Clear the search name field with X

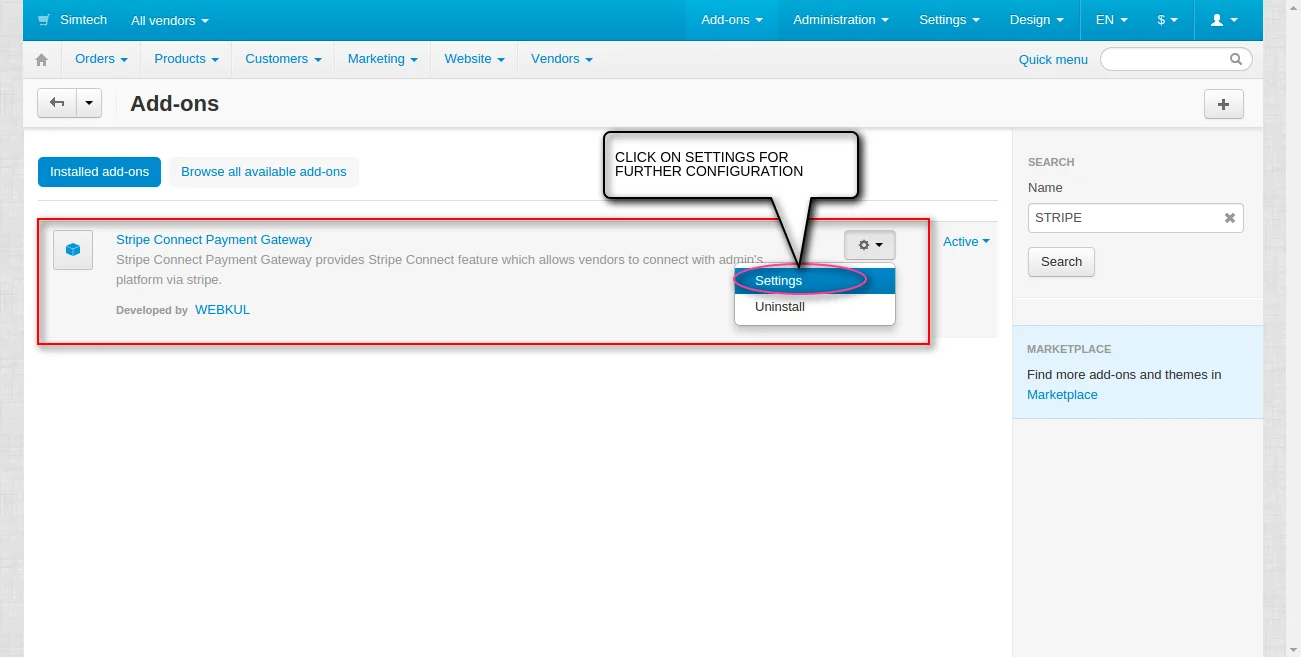[1230, 218]
